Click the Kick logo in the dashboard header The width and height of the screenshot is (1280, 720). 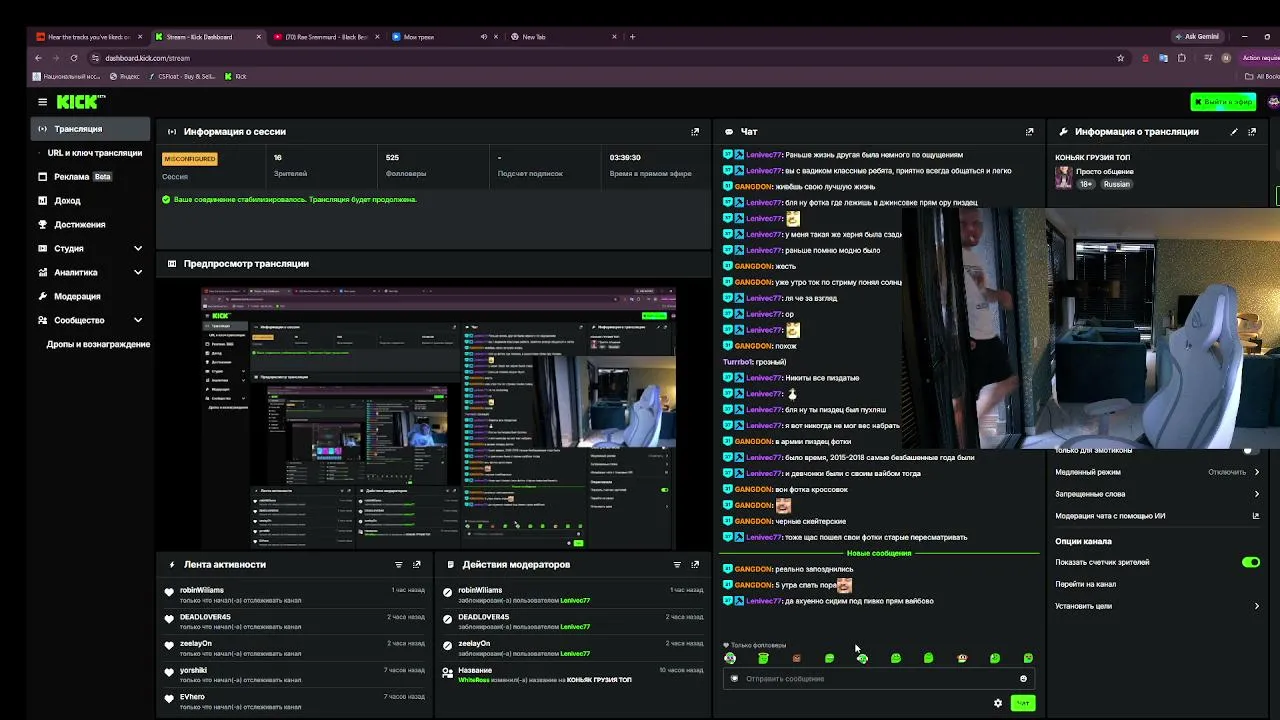[80, 102]
